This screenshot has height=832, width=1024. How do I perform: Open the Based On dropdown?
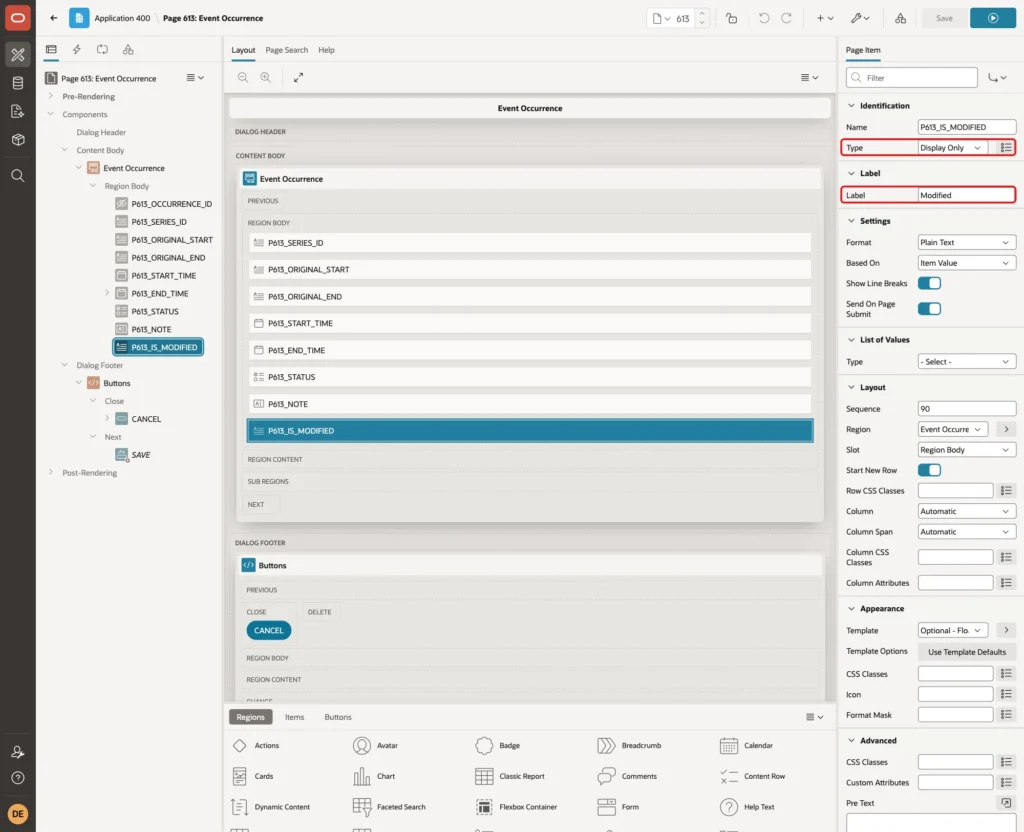point(967,263)
